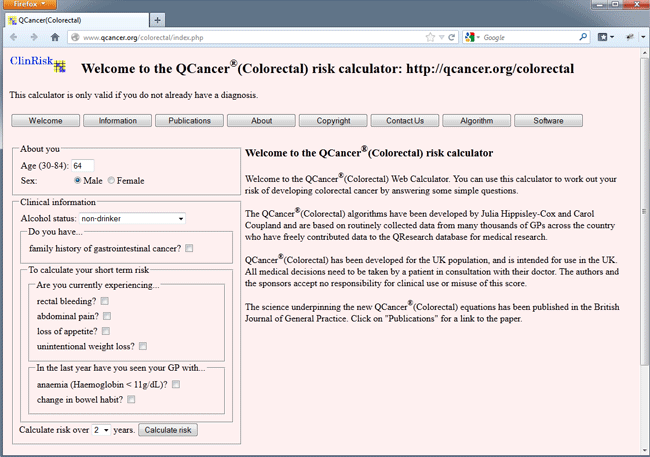Open the Publications page button

[189, 121]
